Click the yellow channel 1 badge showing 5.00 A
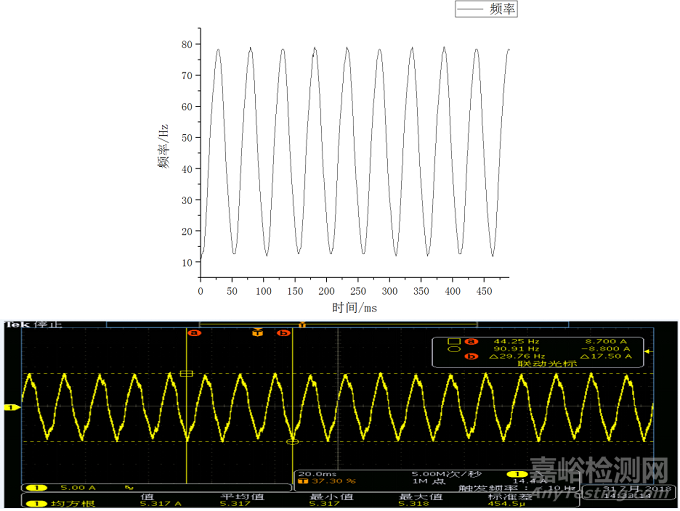 pyautogui.click(x=34, y=487)
